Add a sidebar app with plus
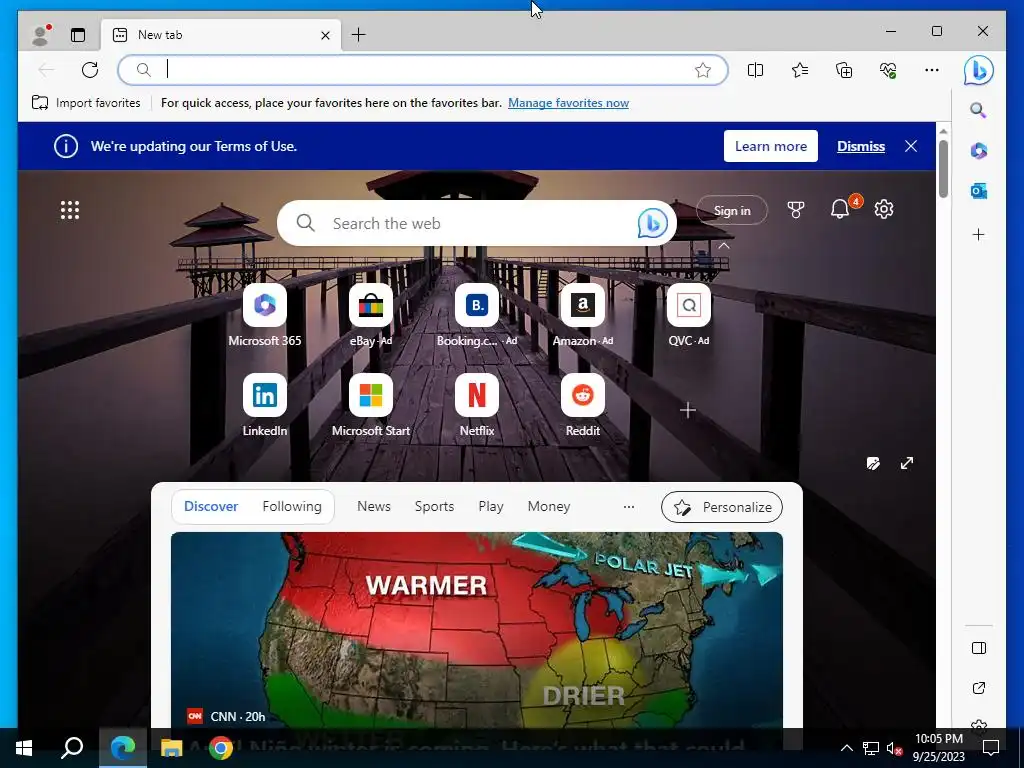 978,234
